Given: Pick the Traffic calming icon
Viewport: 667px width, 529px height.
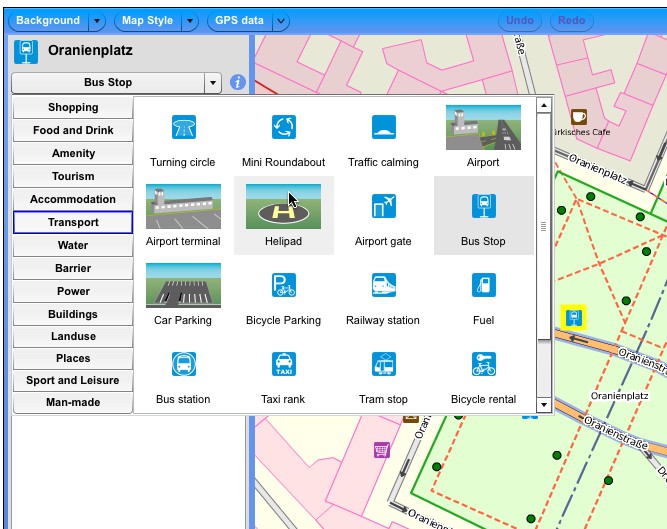Looking at the screenshot, I should tap(383, 127).
